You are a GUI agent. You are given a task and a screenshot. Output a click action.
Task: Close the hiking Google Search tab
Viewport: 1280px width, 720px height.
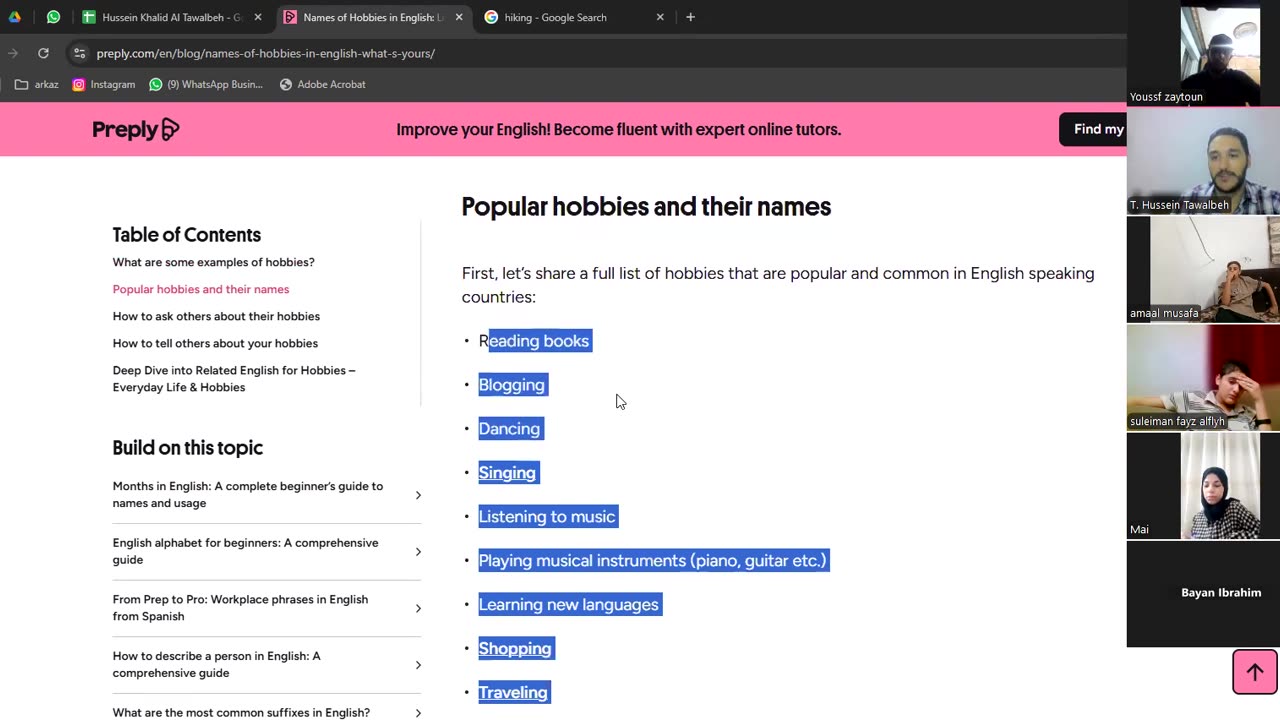point(660,17)
